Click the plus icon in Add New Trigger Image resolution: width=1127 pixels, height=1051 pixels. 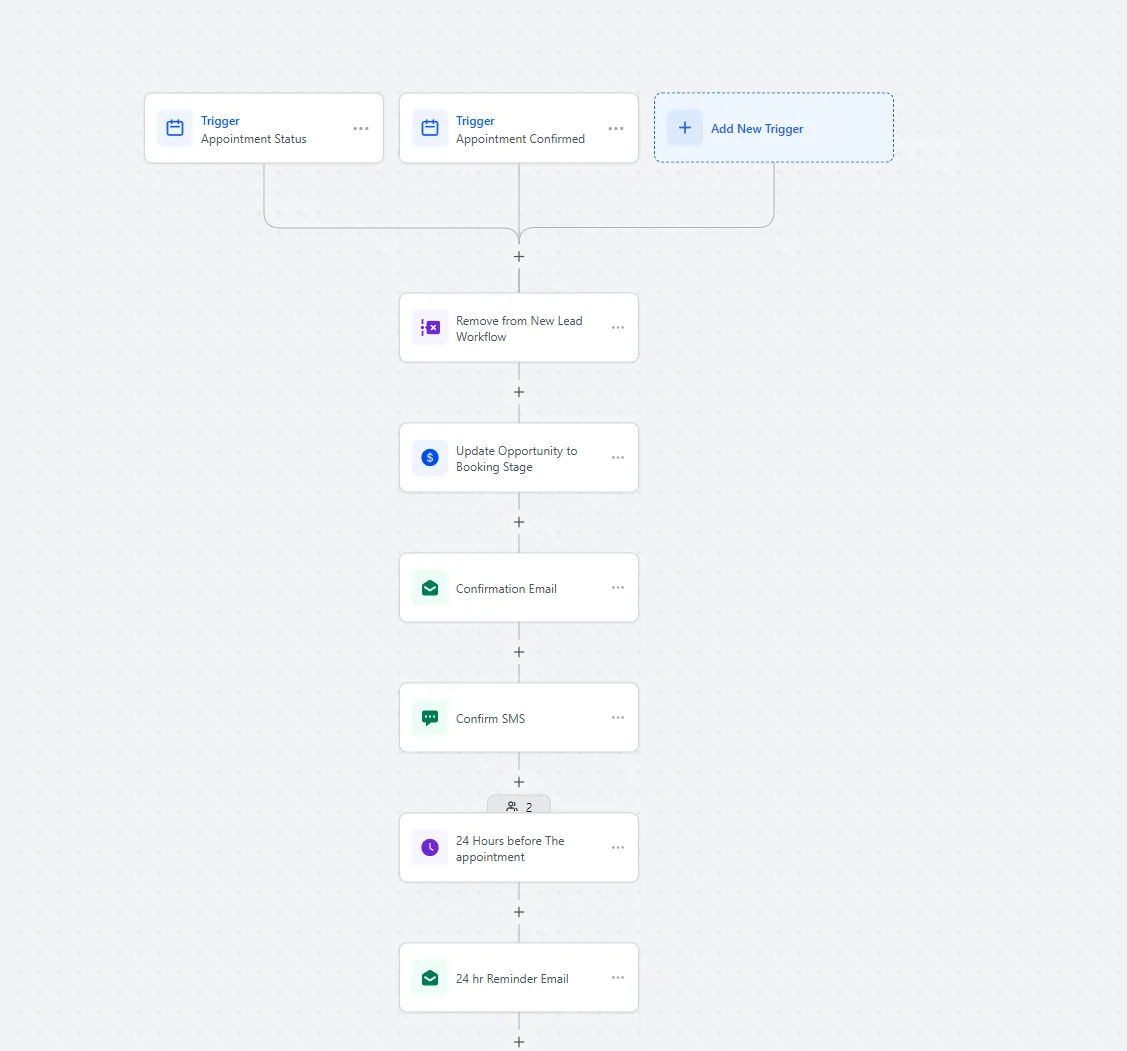685,128
